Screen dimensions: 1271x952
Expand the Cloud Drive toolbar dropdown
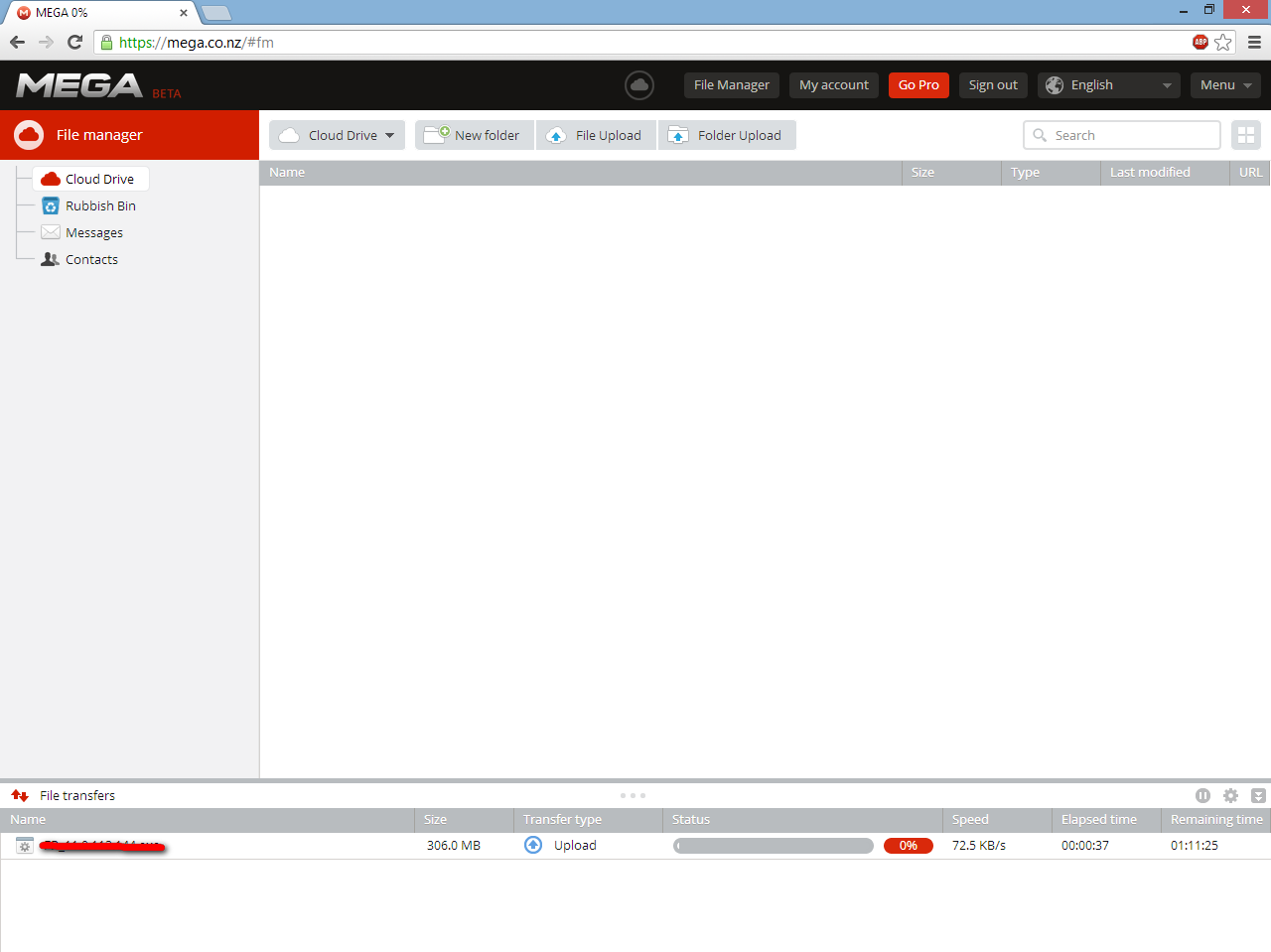337,135
